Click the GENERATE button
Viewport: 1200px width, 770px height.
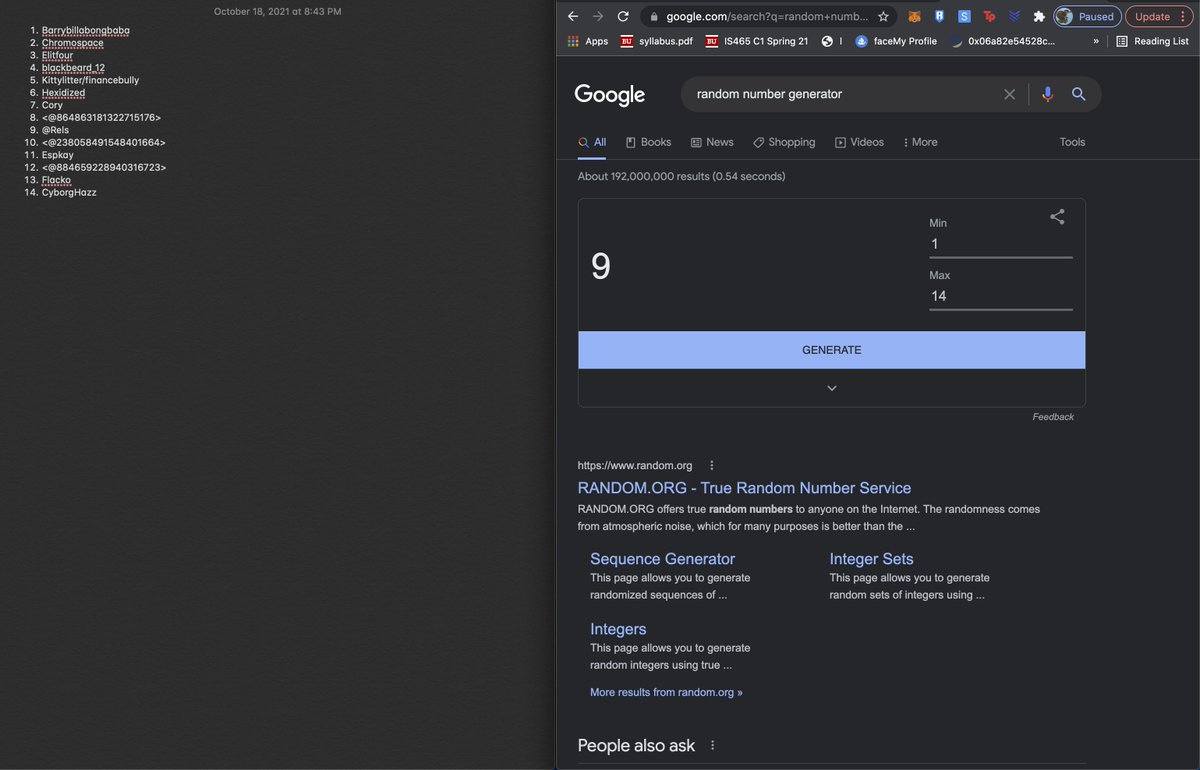click(x=832, y=350)
